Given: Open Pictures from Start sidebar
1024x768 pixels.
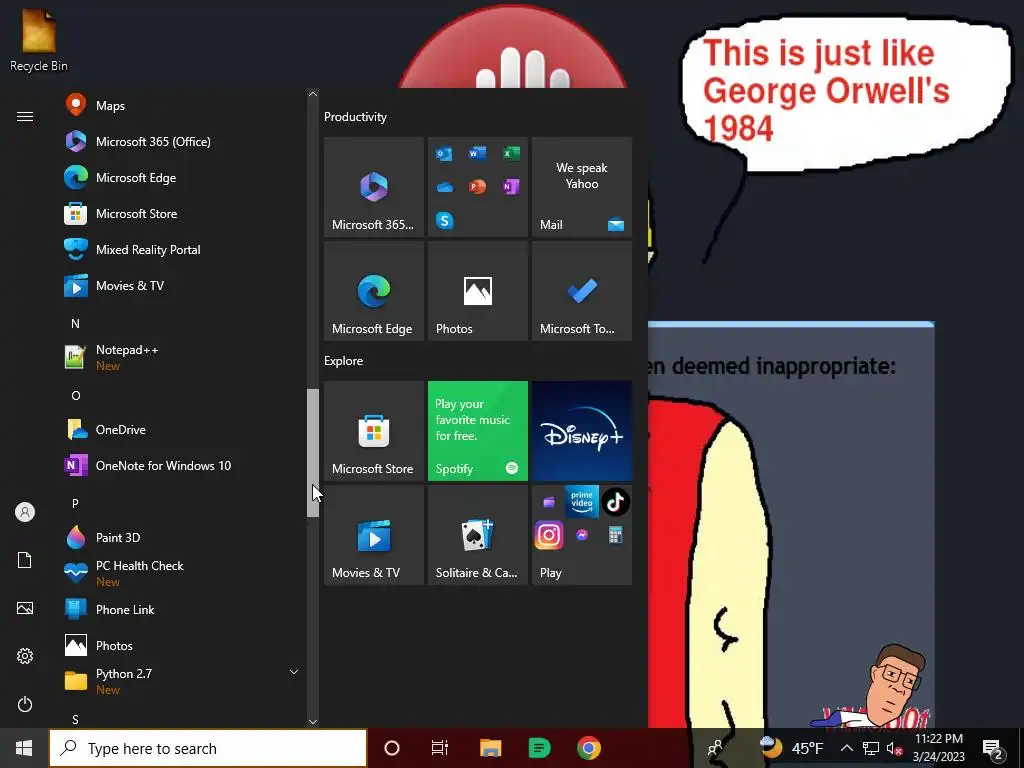Looking at the screenshot, I should coord(25,608).
